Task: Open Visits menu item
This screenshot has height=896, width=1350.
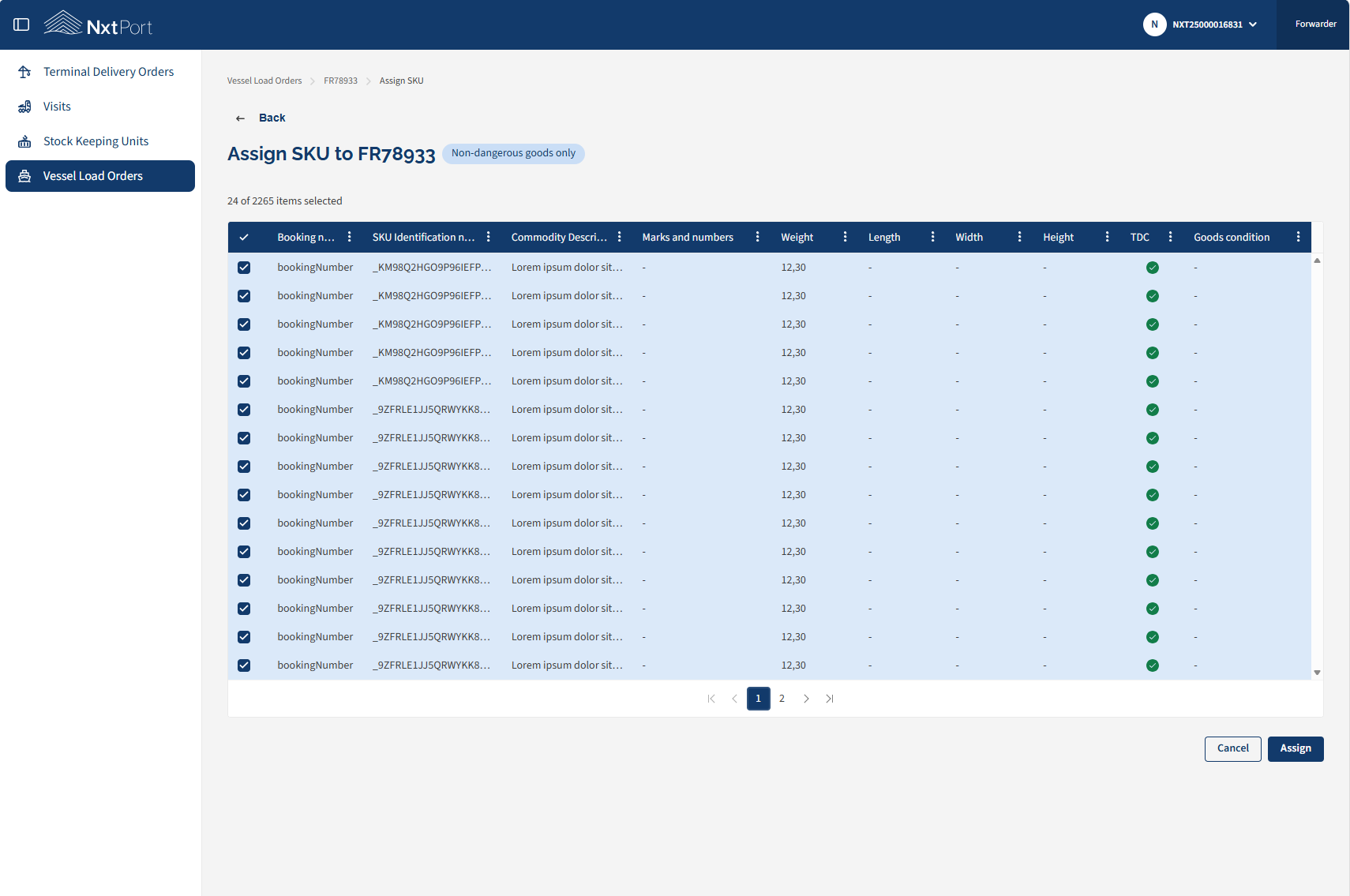Action: pos(100,107)
